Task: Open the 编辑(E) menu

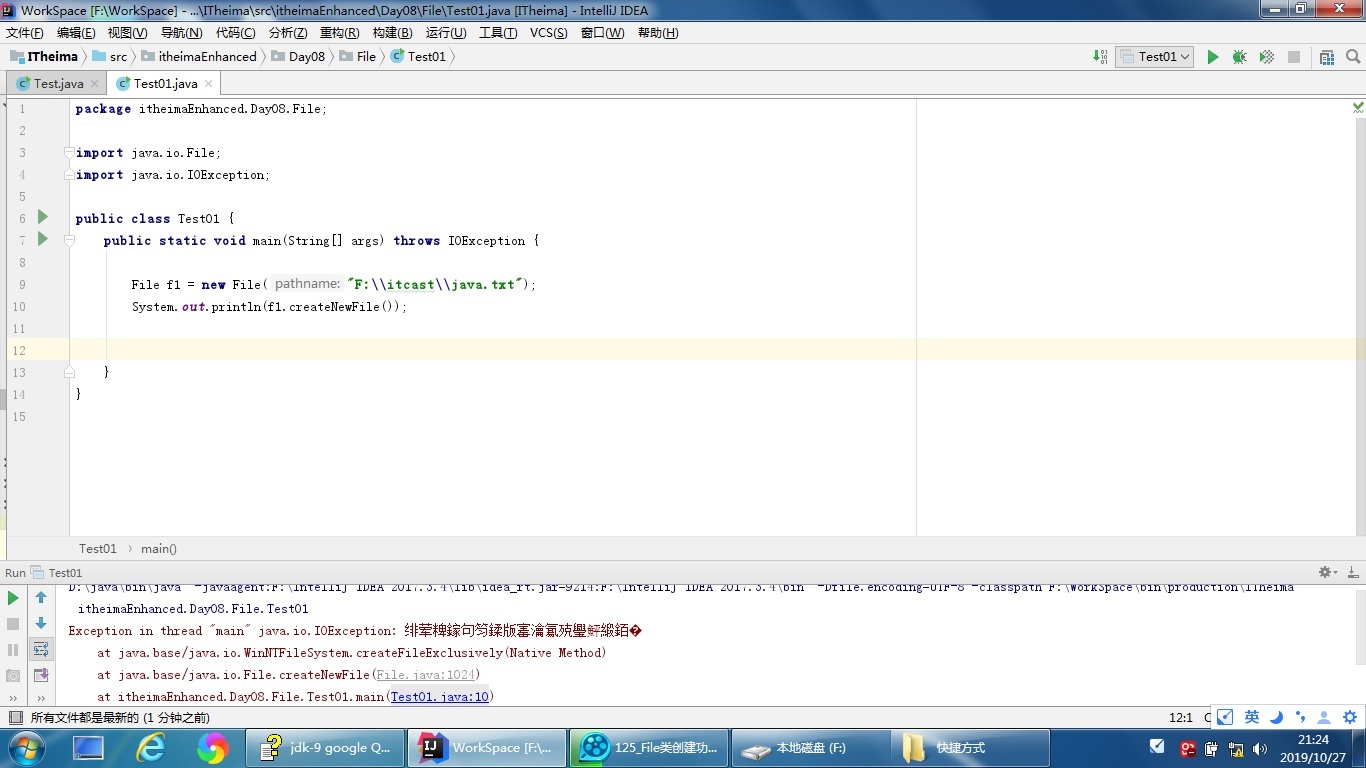Action: [76, 33]
